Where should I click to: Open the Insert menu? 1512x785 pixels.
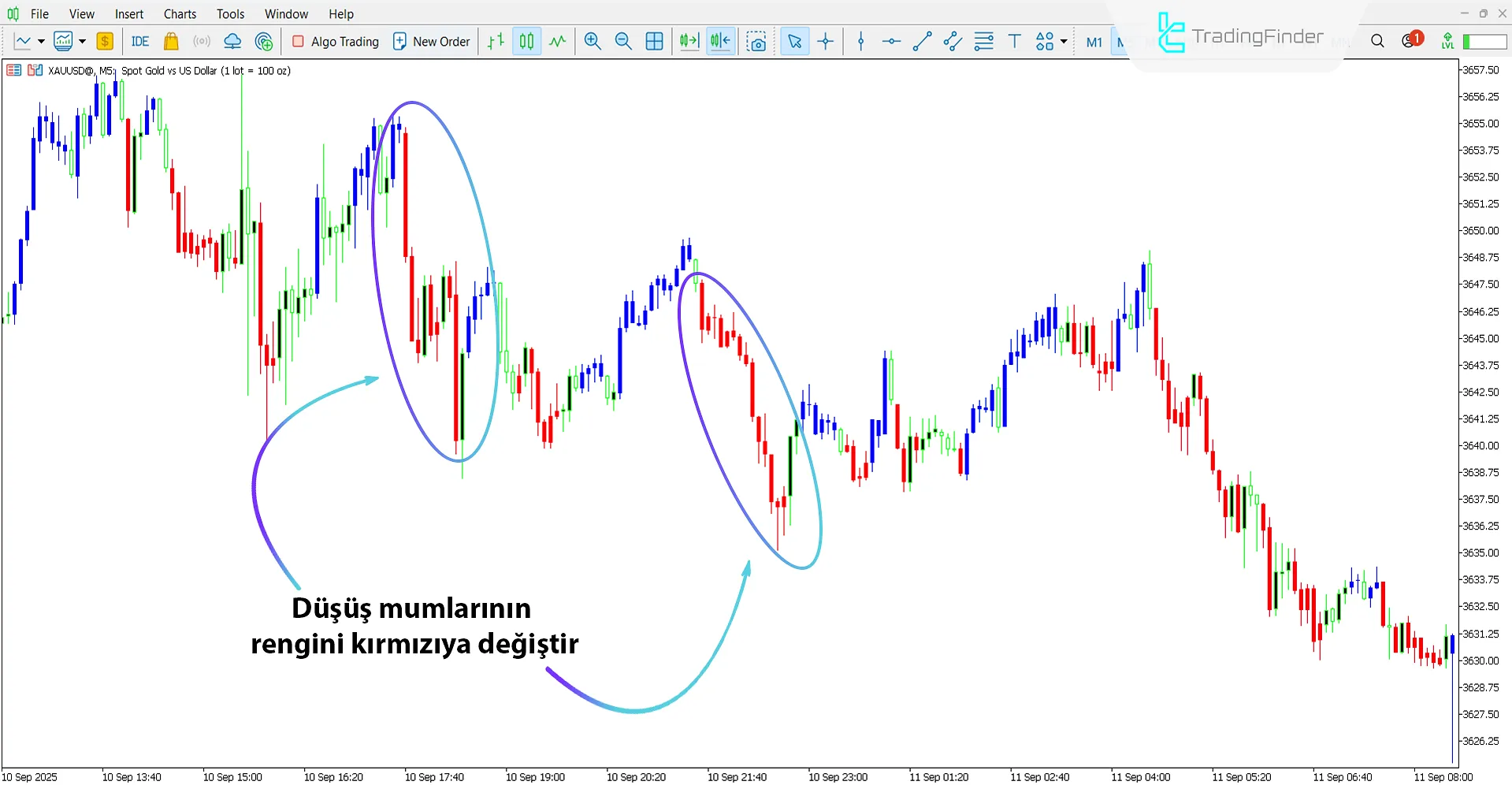click(129, 14)
